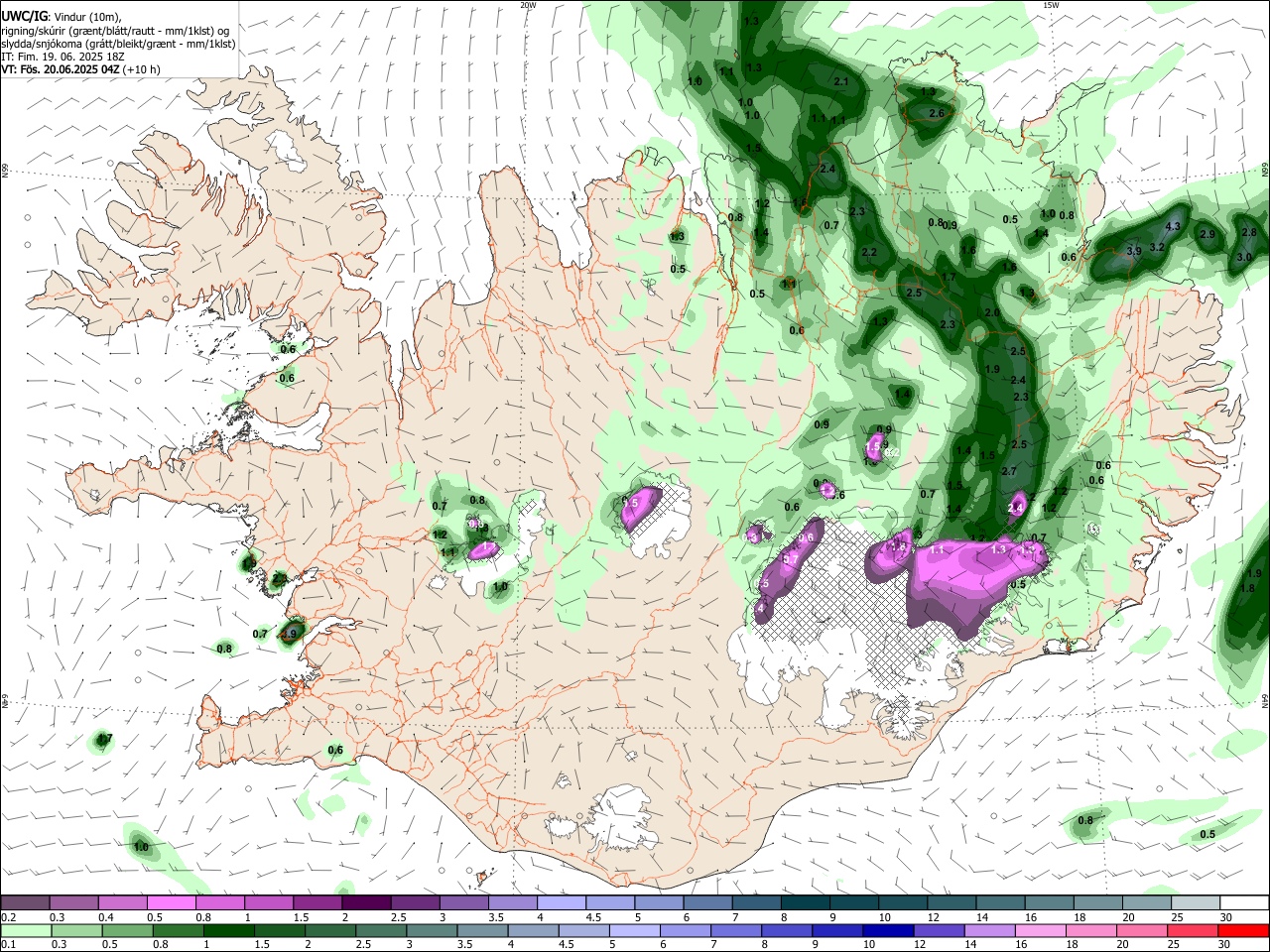Click the 20W longitude label
Viewport: 1270px width, 952px height.
click(528, 5)
